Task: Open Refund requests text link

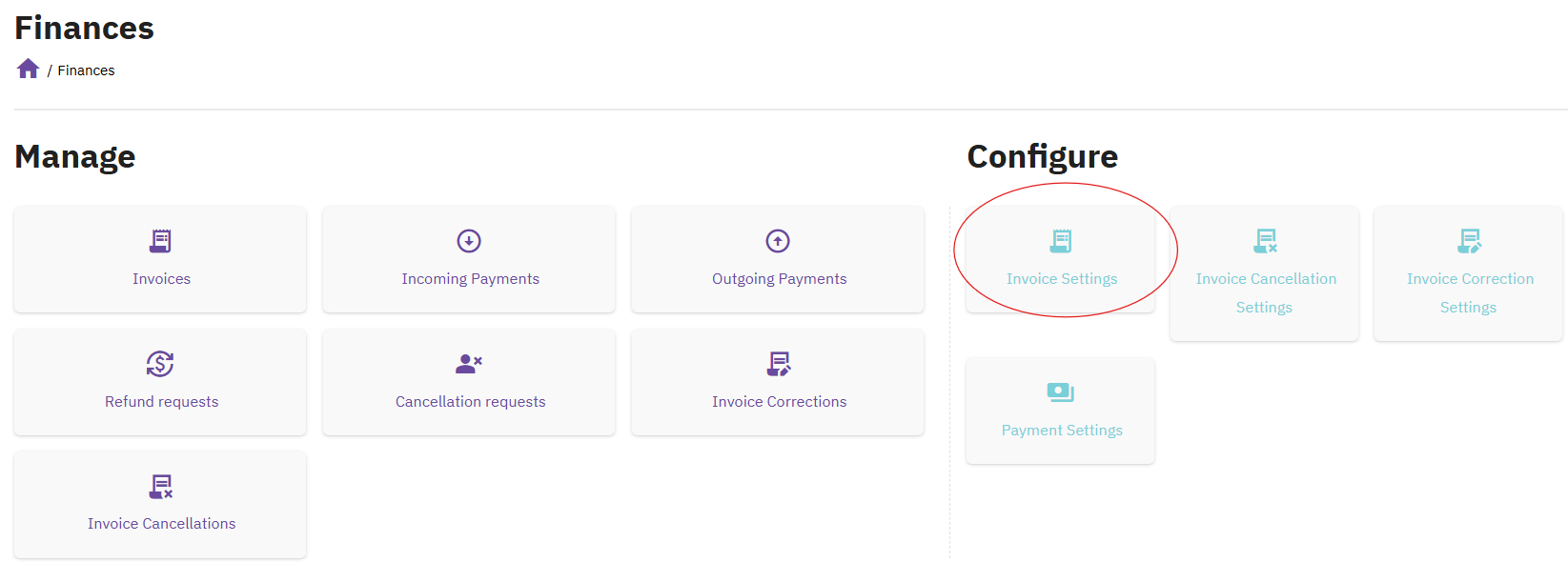Action: click(161, 402)
